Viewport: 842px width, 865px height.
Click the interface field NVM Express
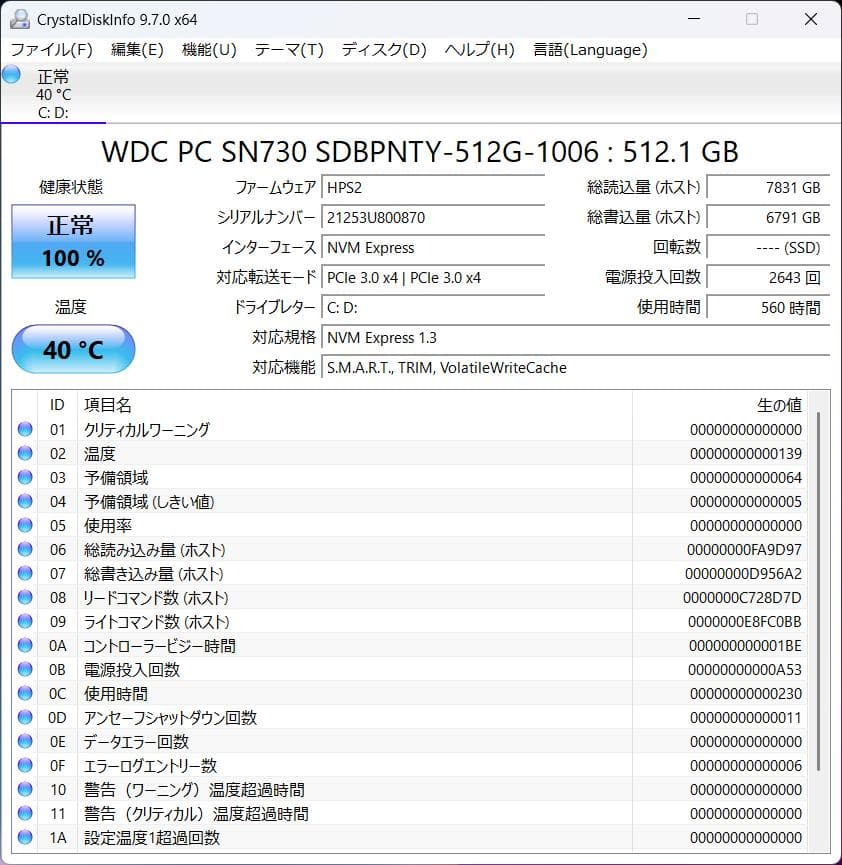pyautogui.click(x=433, y=248)
